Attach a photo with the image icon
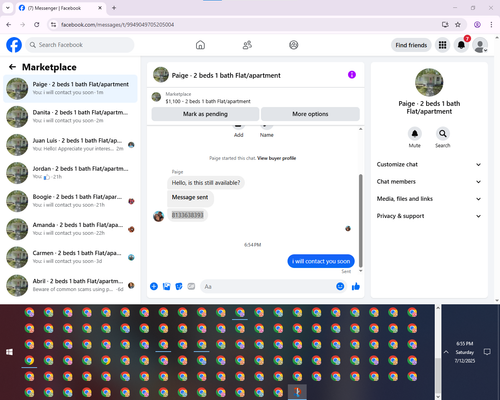The image size is (500, 400). 166,286
